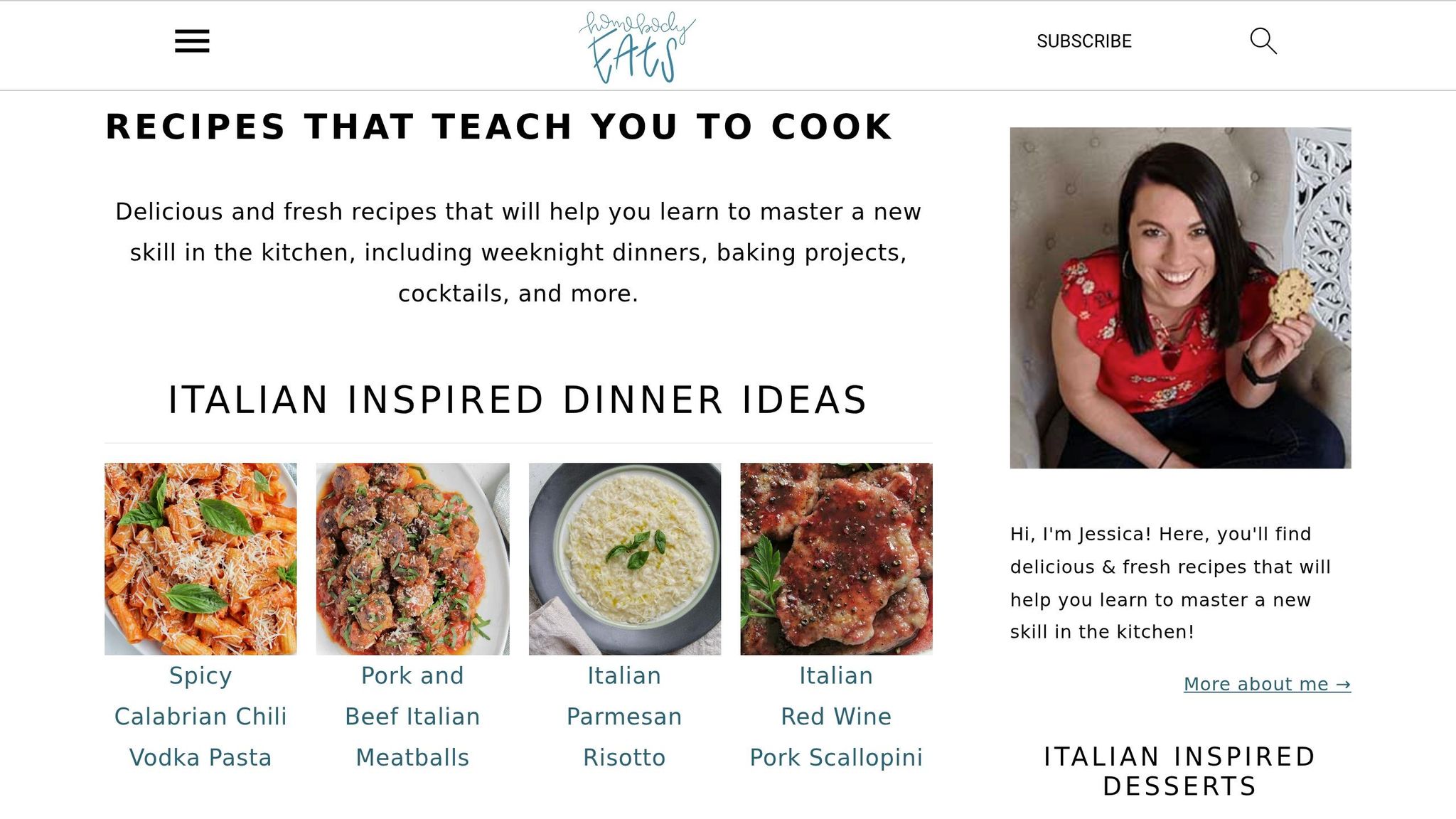
Task: Click Jessica's portrait photo in sidebar
Action: [x=1180, y=298]
